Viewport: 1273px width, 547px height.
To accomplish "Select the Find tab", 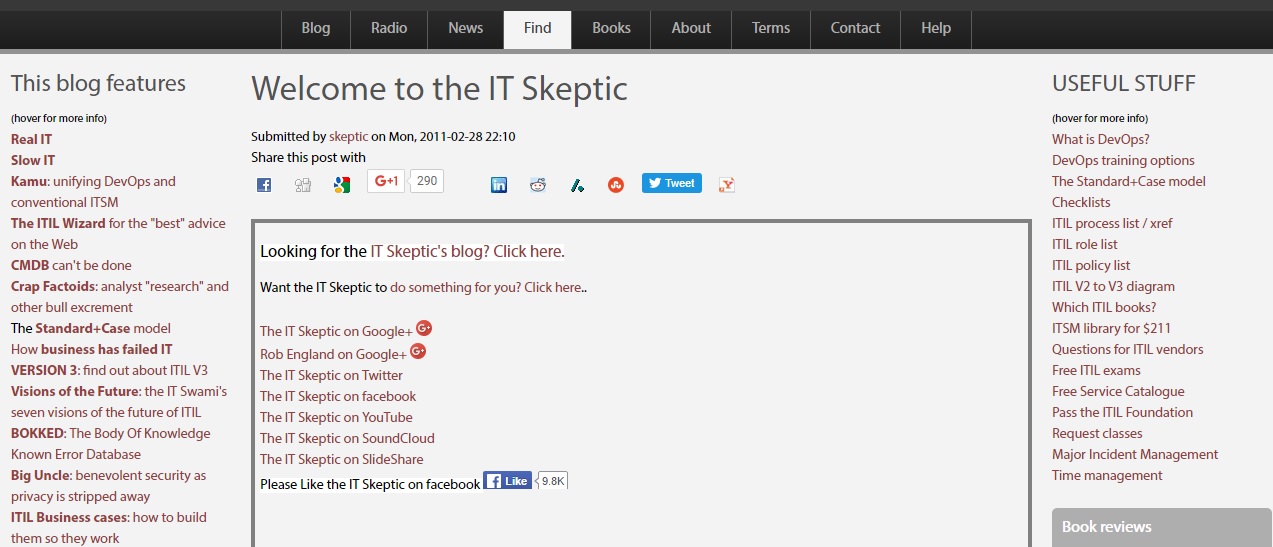I will click(538, 28).
